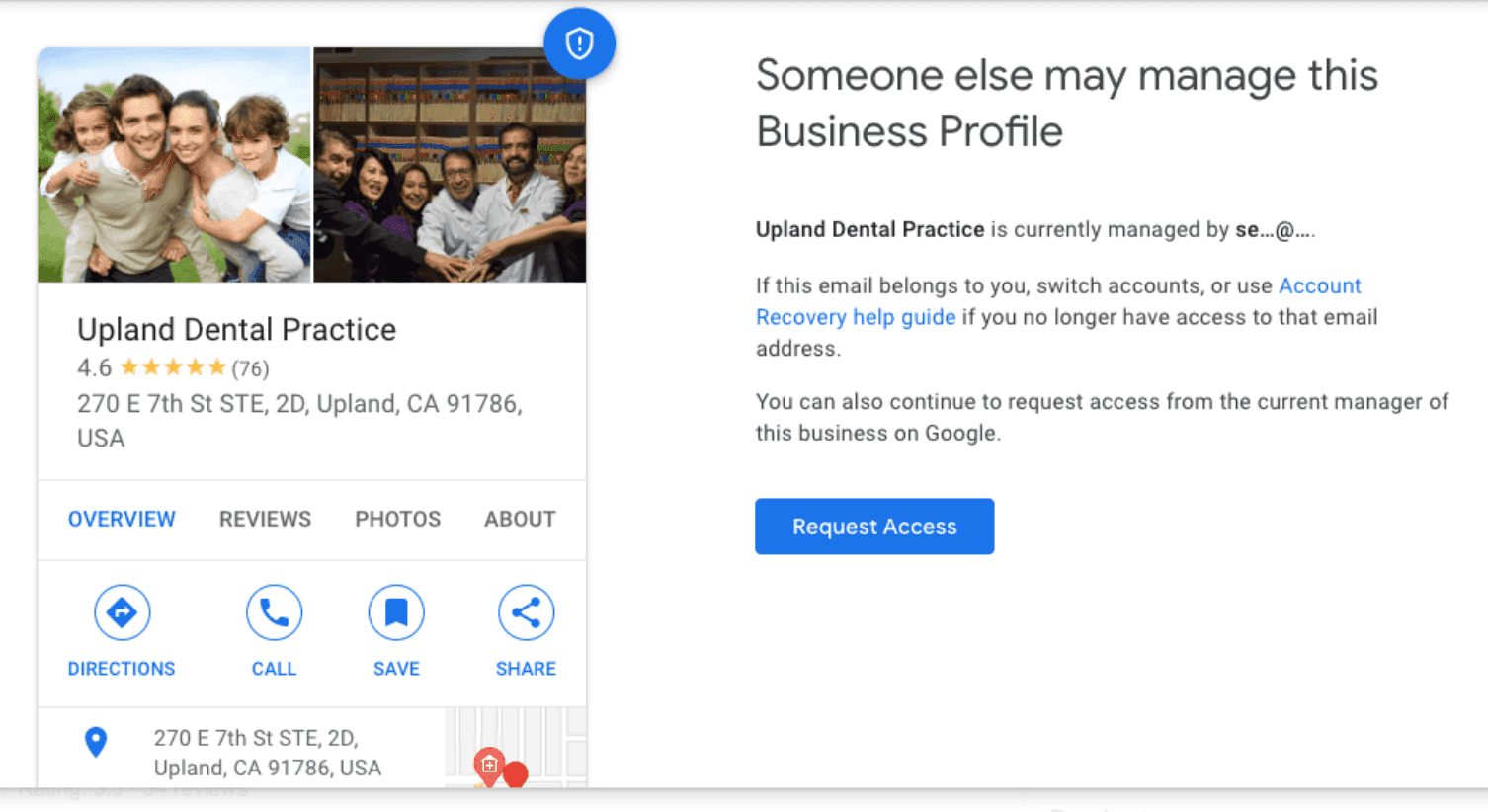Click the masked email se...@...
Viewport: 1488px width, 812px height.
[x=1275, y=230]
